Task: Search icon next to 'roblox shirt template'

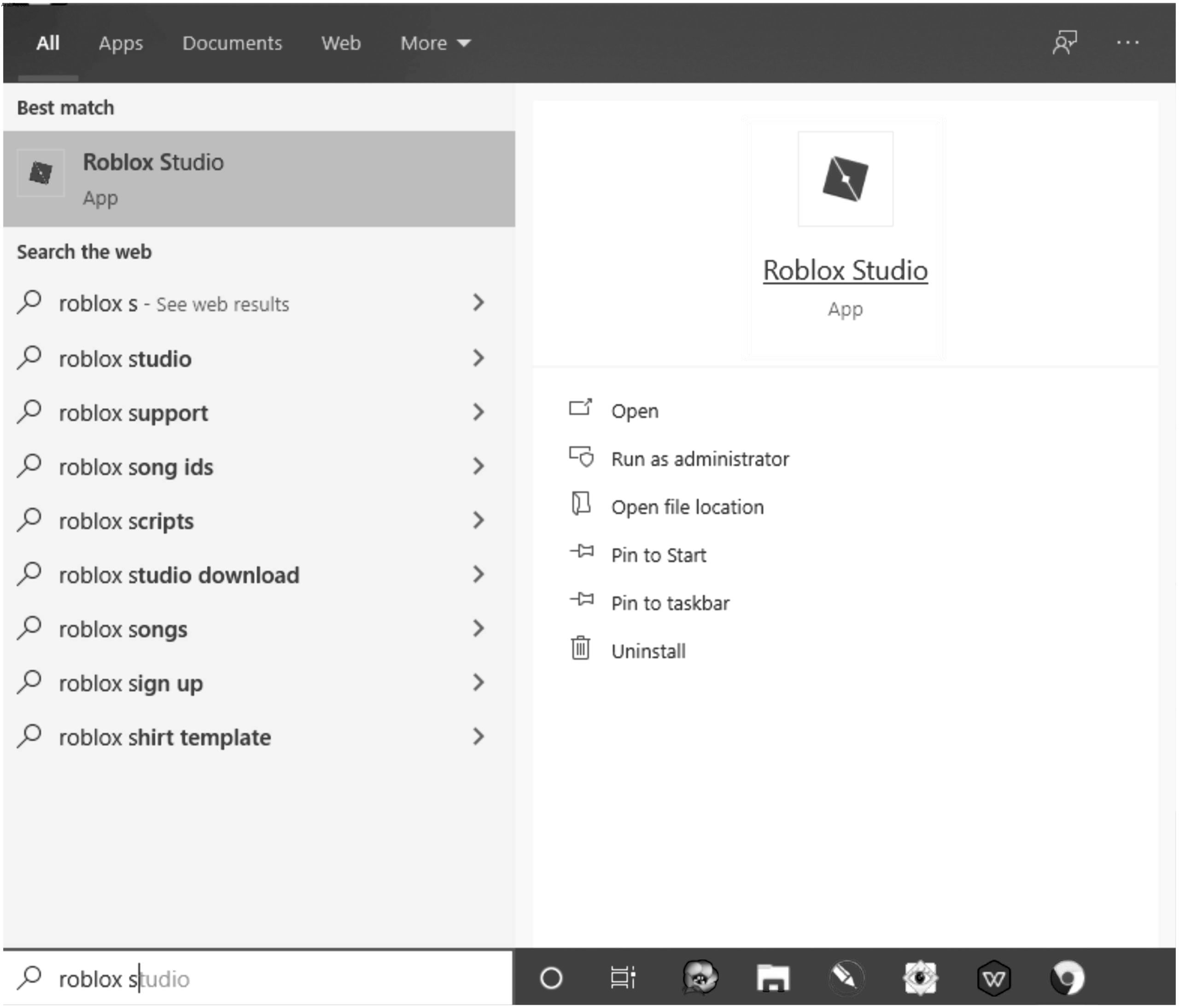Action: pos(29,736)
